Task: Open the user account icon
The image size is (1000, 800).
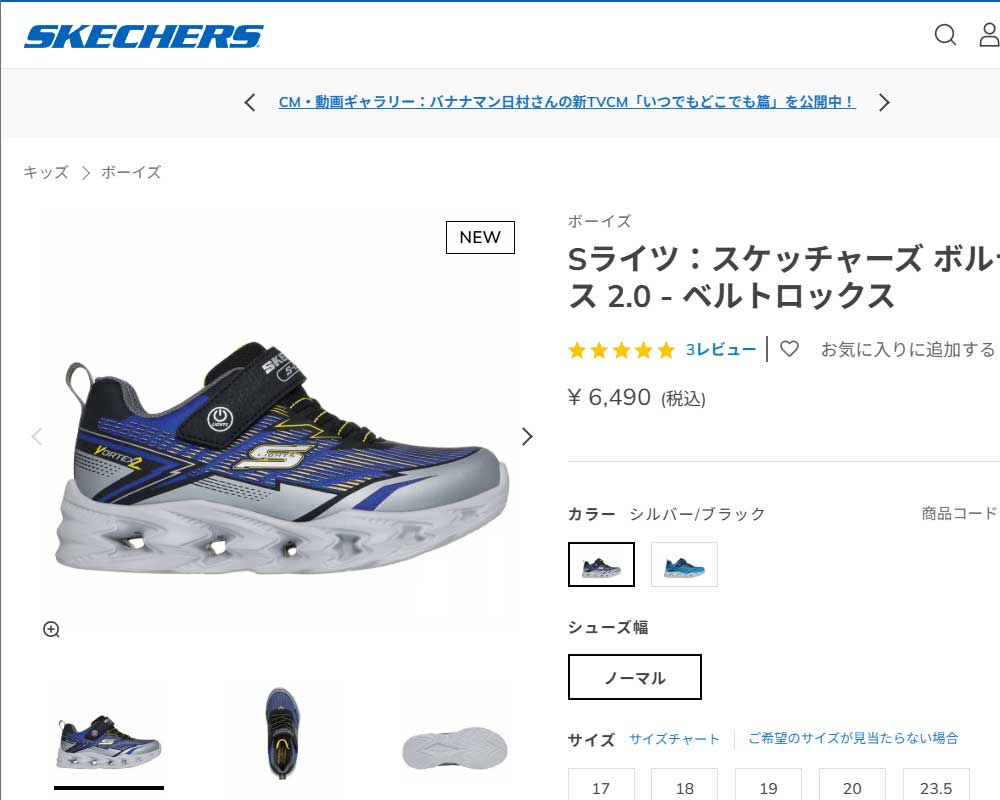Action: pyautogui.click(x=989, y=34)
